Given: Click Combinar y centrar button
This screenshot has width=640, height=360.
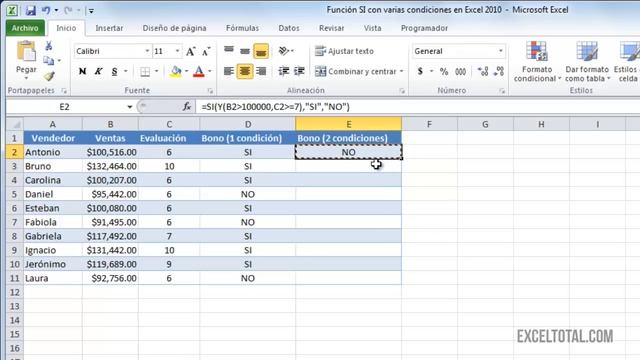Looking at the screenshot, I should 356,71.
